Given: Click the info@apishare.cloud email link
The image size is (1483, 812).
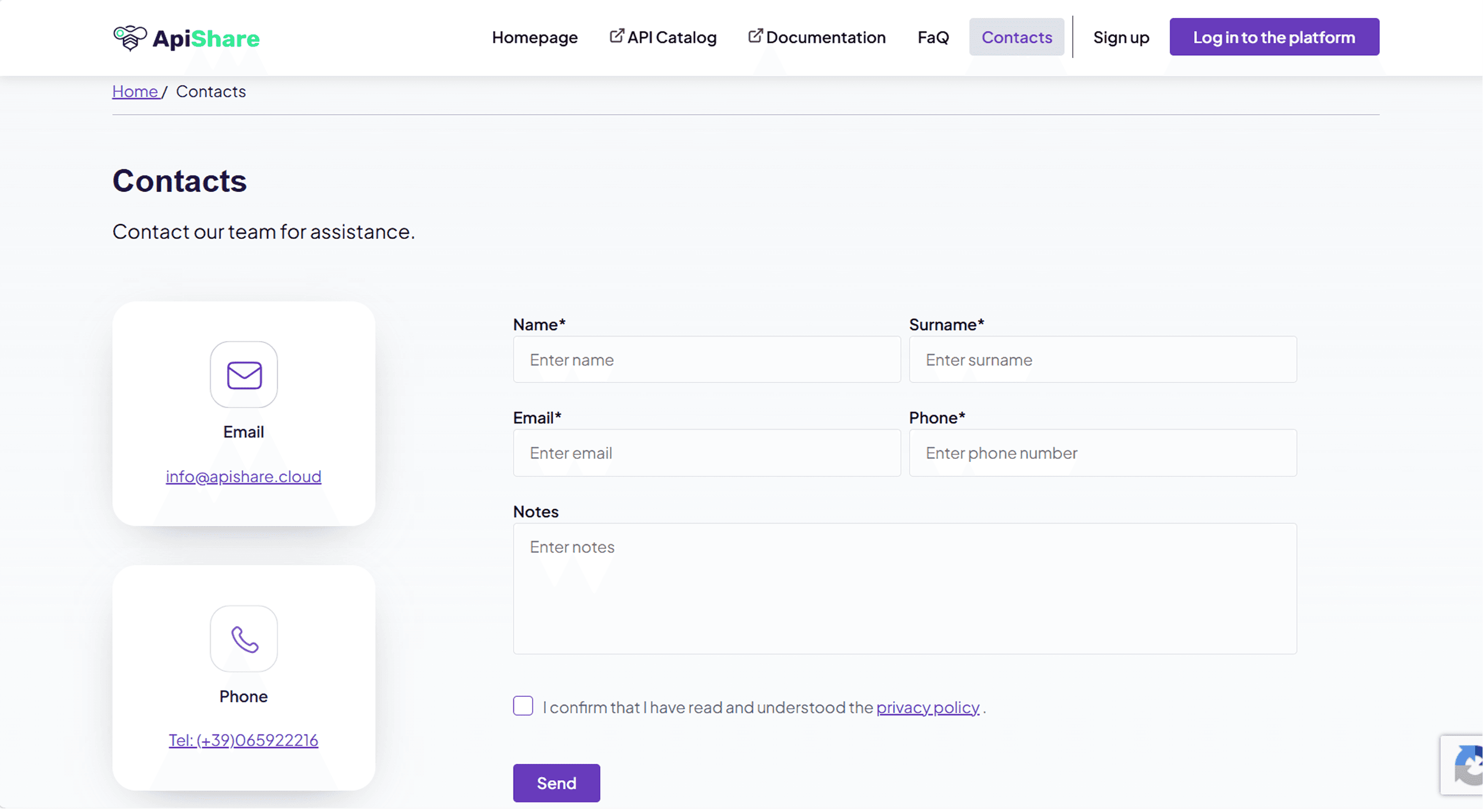Looking at the screenshot, I should pos(244,477).
